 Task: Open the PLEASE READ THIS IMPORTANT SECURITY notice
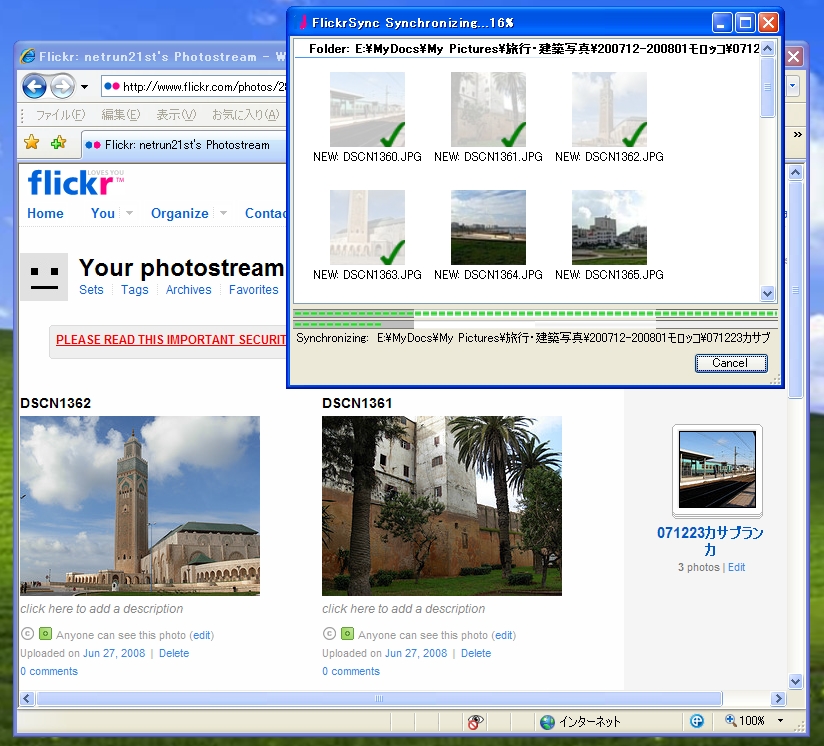pyautogui.click(x=171, y=340)
